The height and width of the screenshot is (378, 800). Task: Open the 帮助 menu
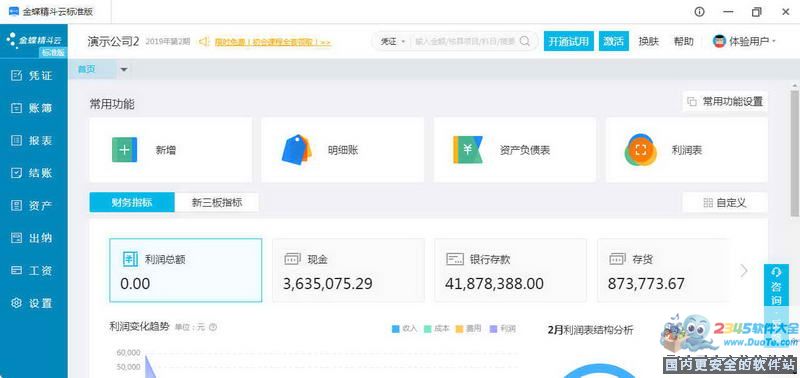684,41
